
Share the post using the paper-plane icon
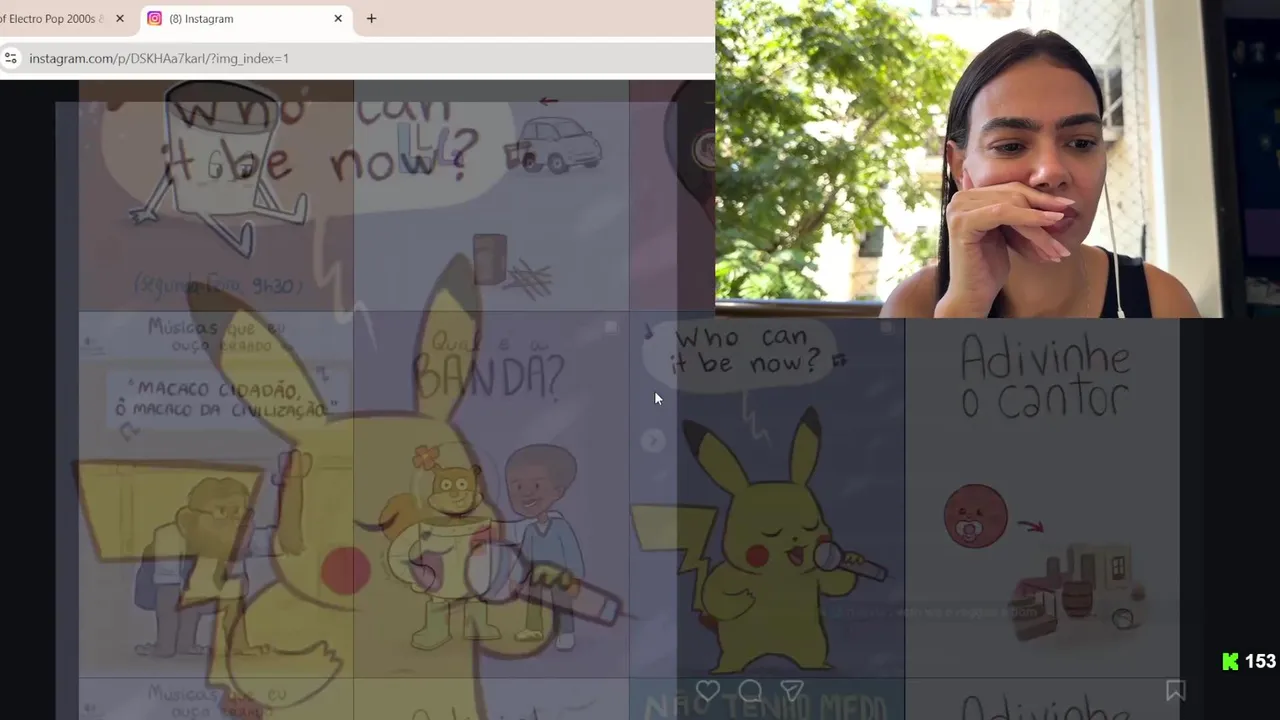792,691
